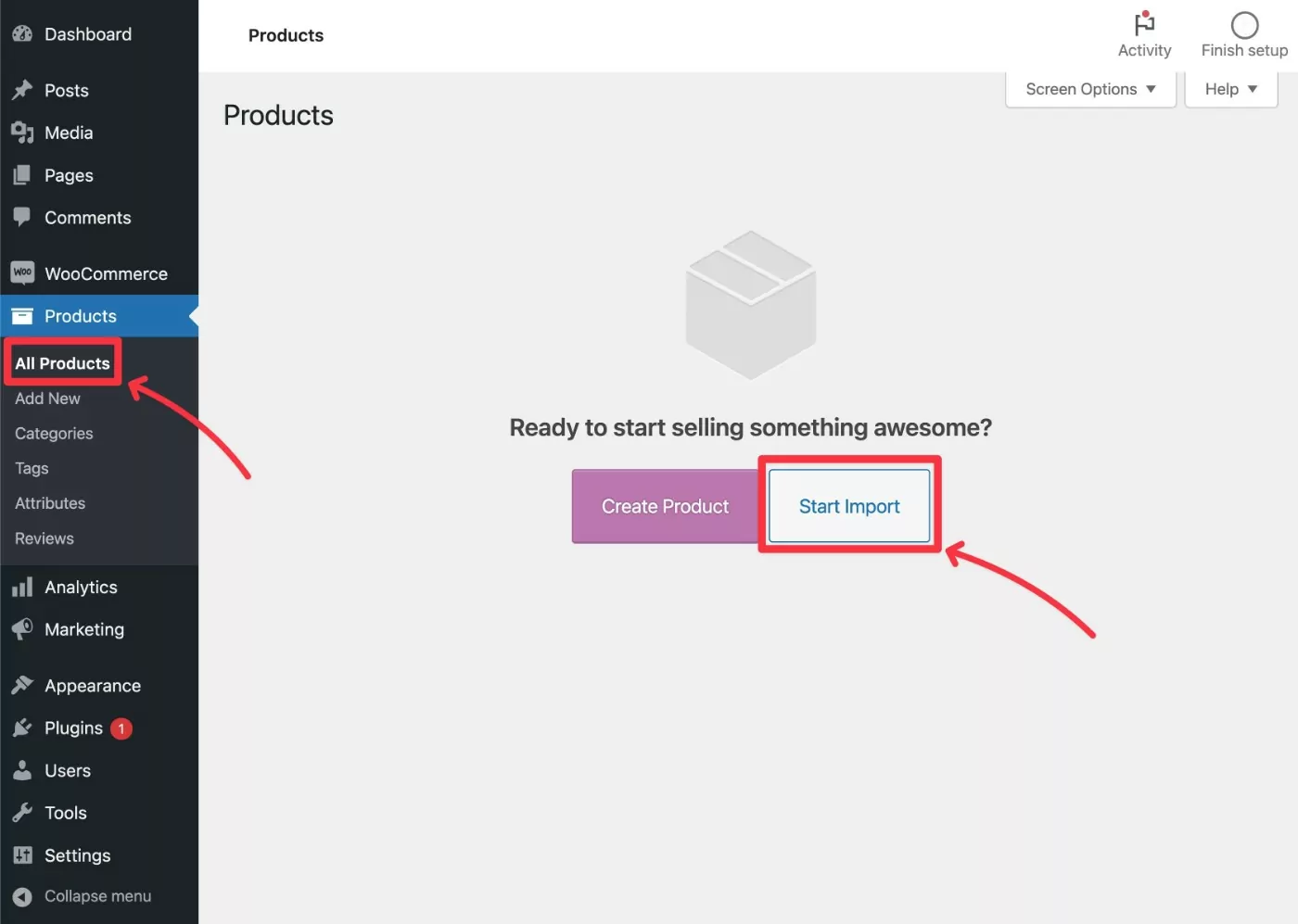Click the Activity flag icon
1298x924 pixels.
(x=1144, y=23)
